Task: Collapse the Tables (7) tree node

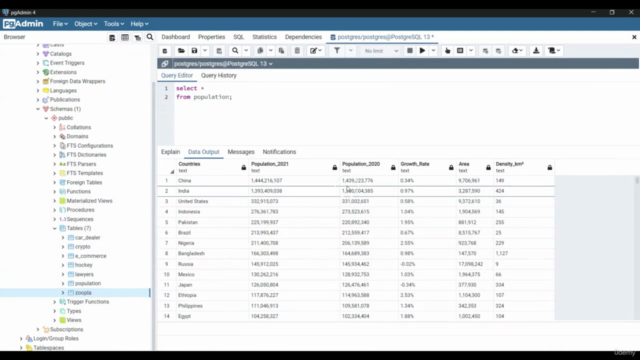Action: tap(55, 228)
